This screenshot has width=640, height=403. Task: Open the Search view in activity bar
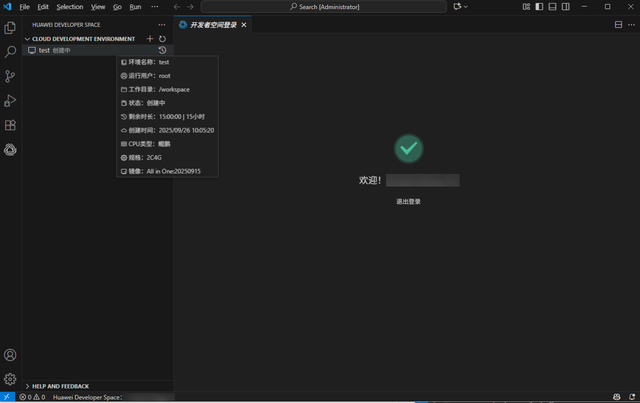[x=10, y=51]
